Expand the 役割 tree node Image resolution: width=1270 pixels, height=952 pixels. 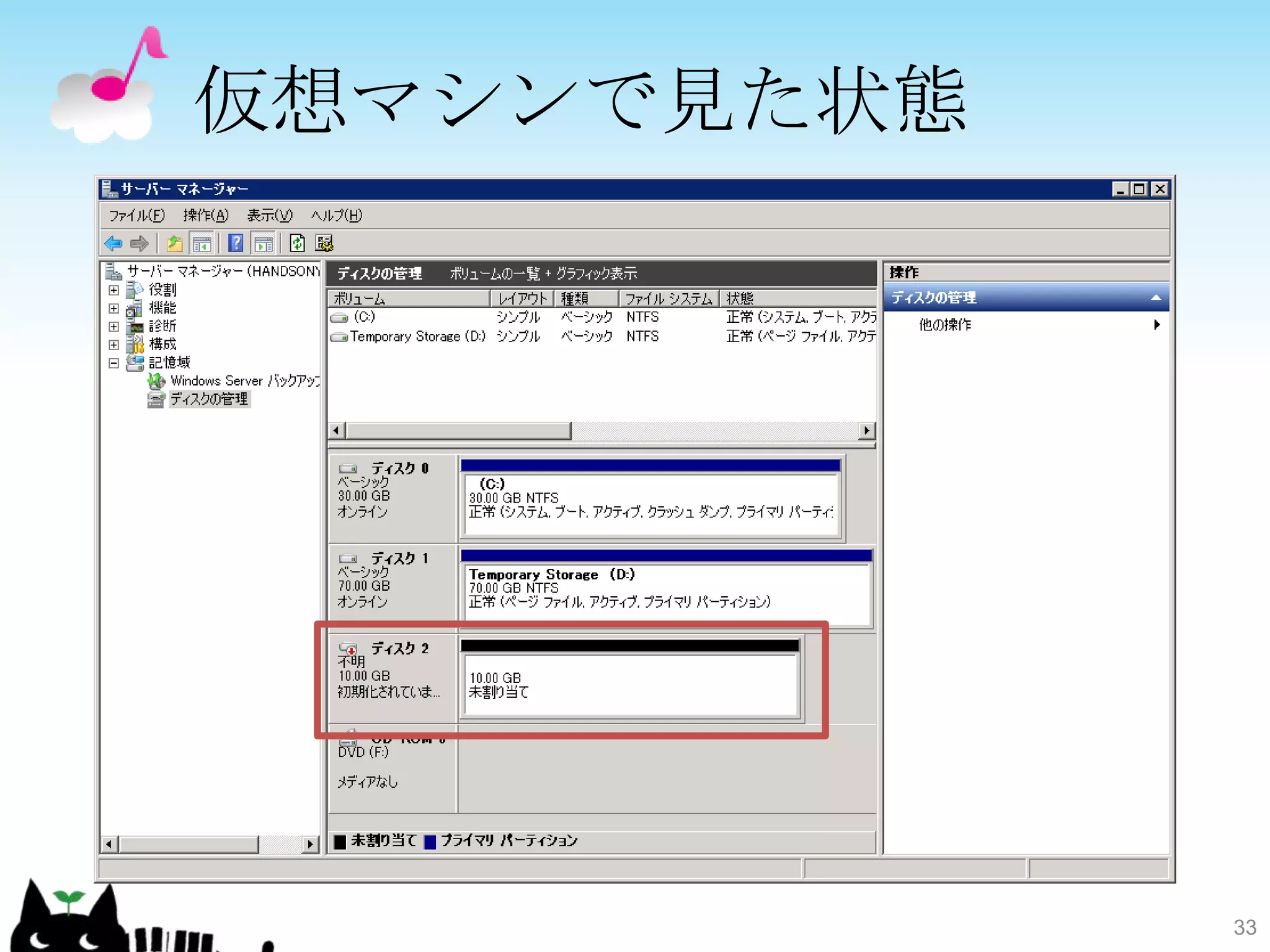coord(113,290)
